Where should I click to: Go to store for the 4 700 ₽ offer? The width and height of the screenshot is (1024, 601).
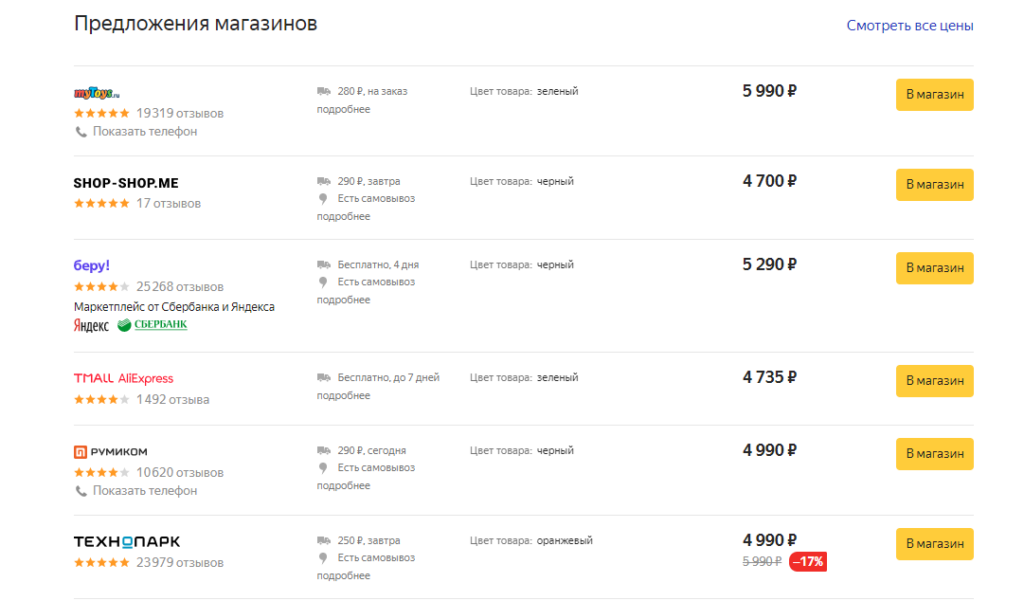(x=934, y=184)
